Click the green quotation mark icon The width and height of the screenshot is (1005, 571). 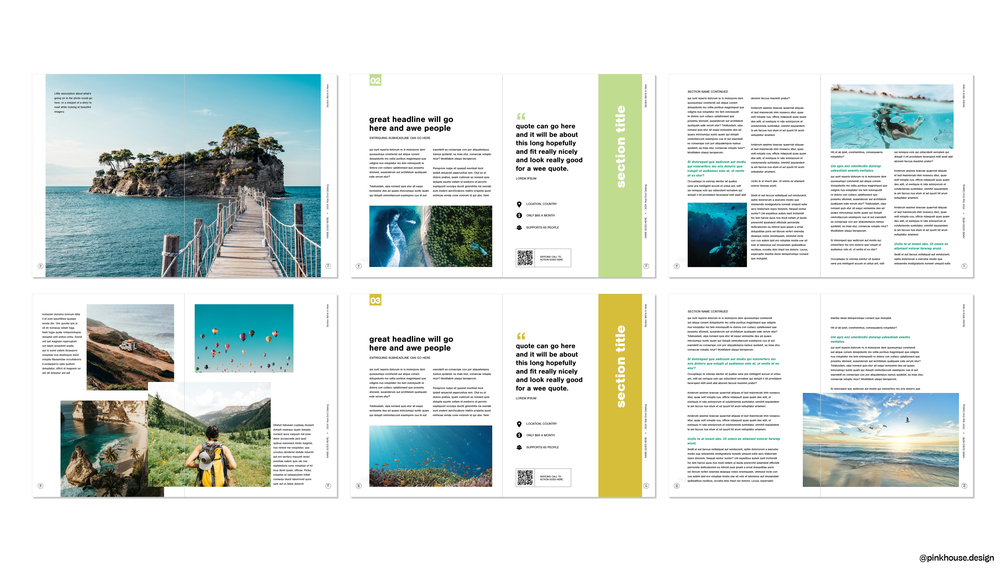click(x=520, y=116)
